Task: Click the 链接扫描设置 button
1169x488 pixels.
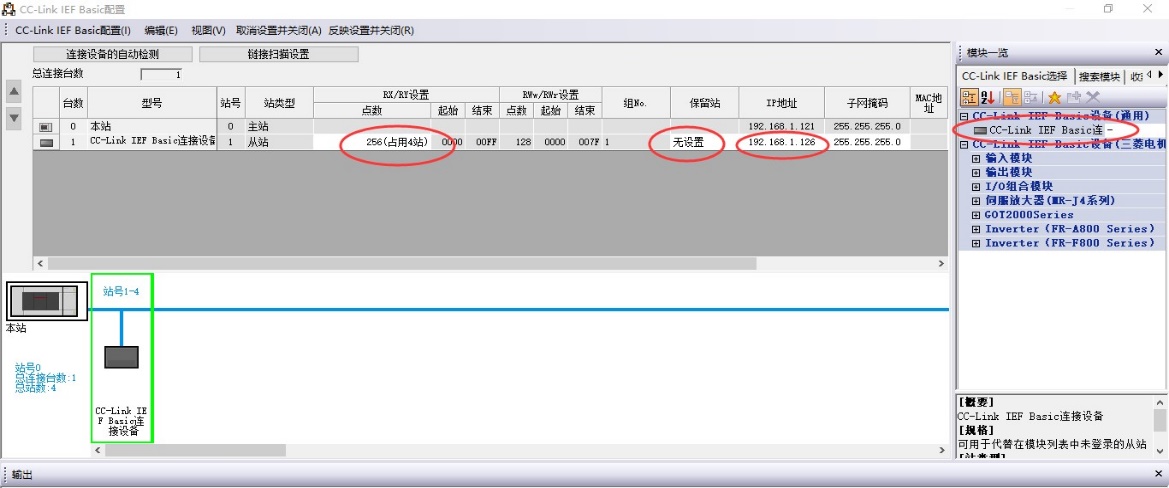Action: pyautogui.click(x=279, y=54)
